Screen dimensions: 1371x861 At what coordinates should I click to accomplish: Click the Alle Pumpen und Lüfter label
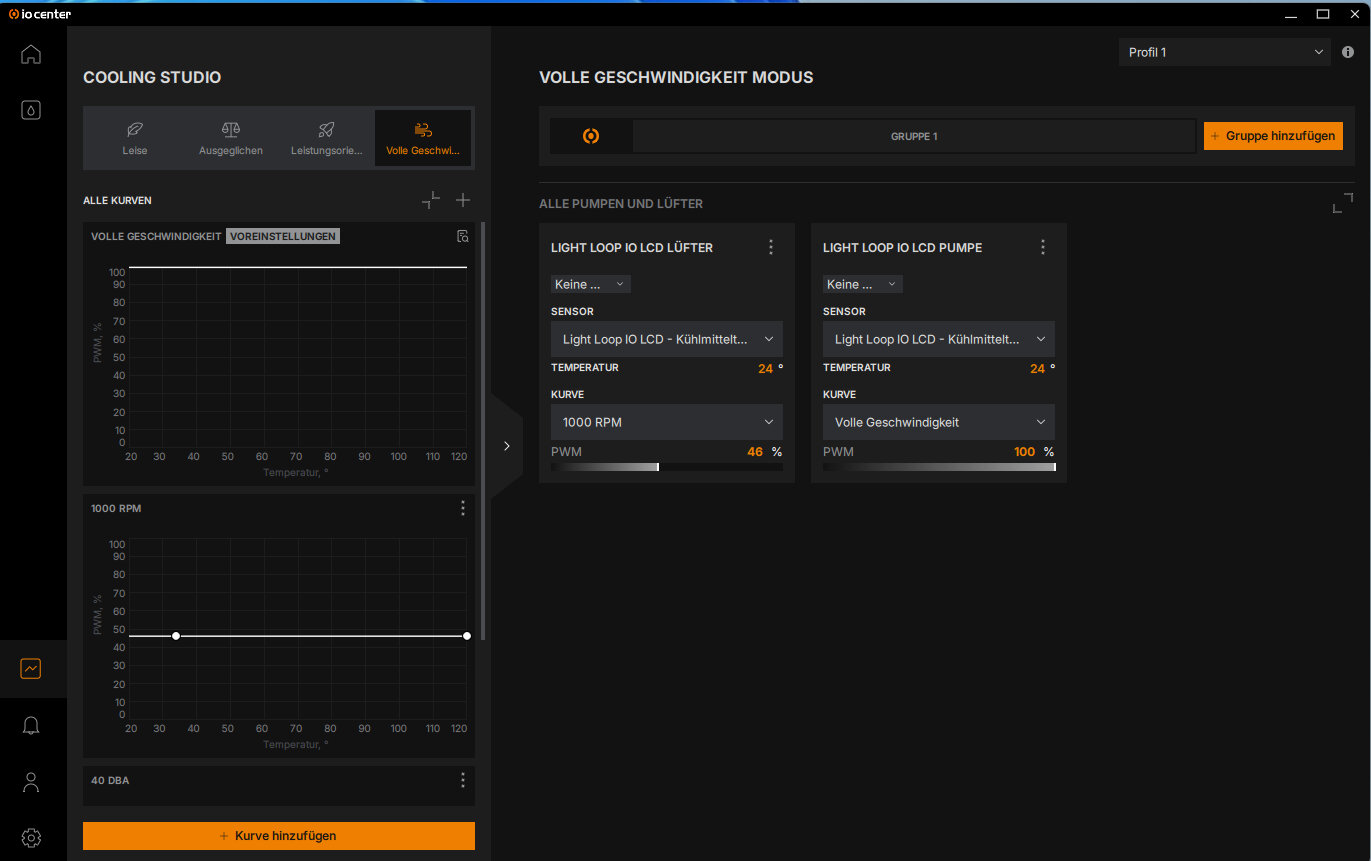621,204
